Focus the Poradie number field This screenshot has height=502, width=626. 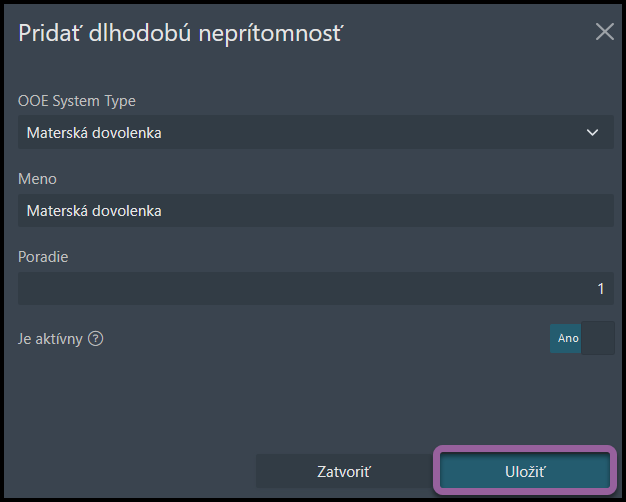(x=316, y=288)
